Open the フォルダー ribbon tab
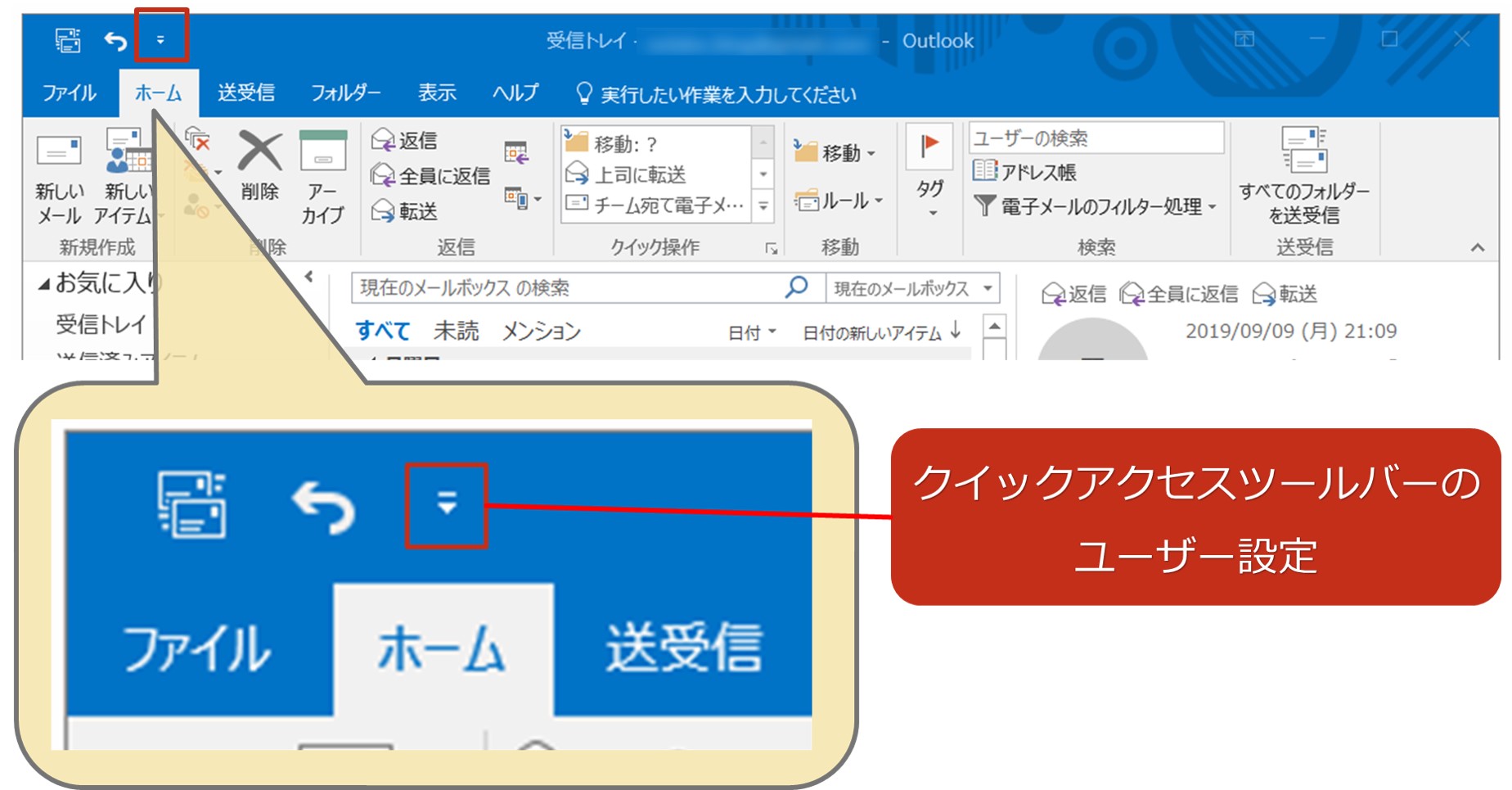This screenshot has height=790, width=1512. pyautogui.click(x=345, y=93)
